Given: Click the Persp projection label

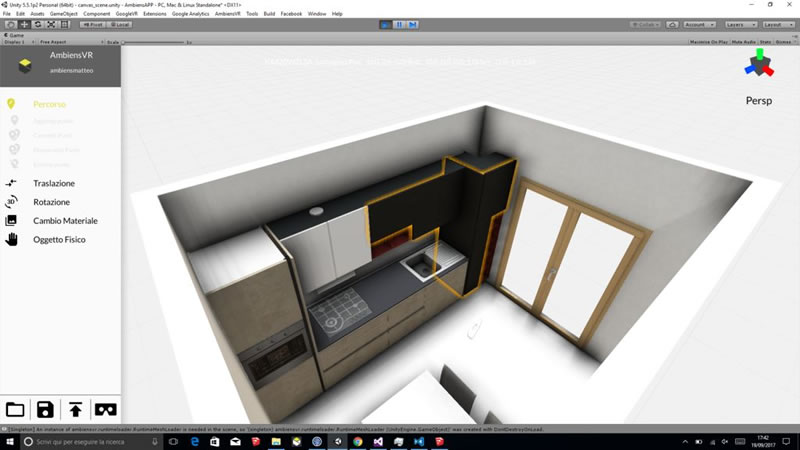Looking at the screenshot, I should [758, 101].
